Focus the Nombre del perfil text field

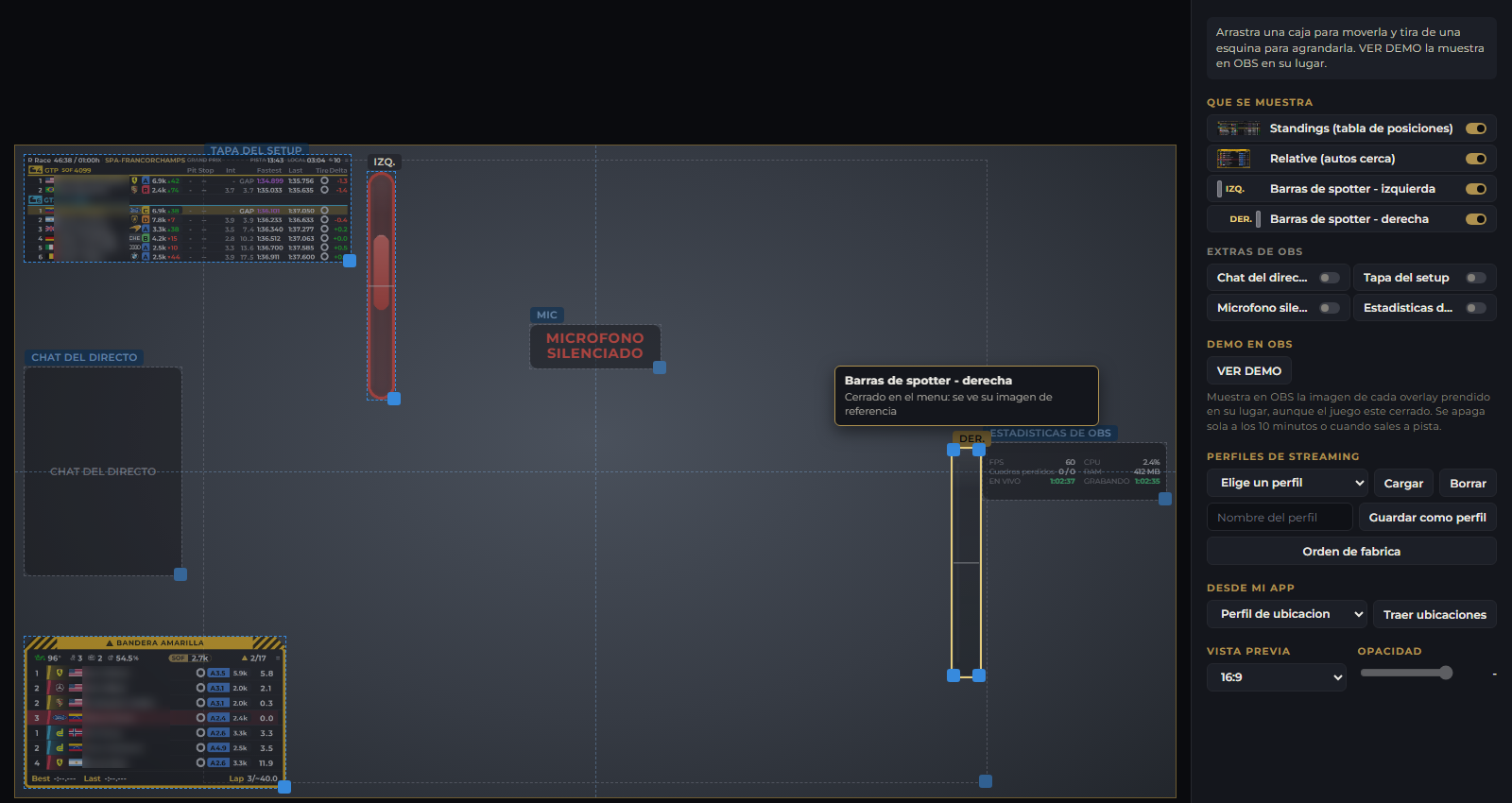(1280, 518)
